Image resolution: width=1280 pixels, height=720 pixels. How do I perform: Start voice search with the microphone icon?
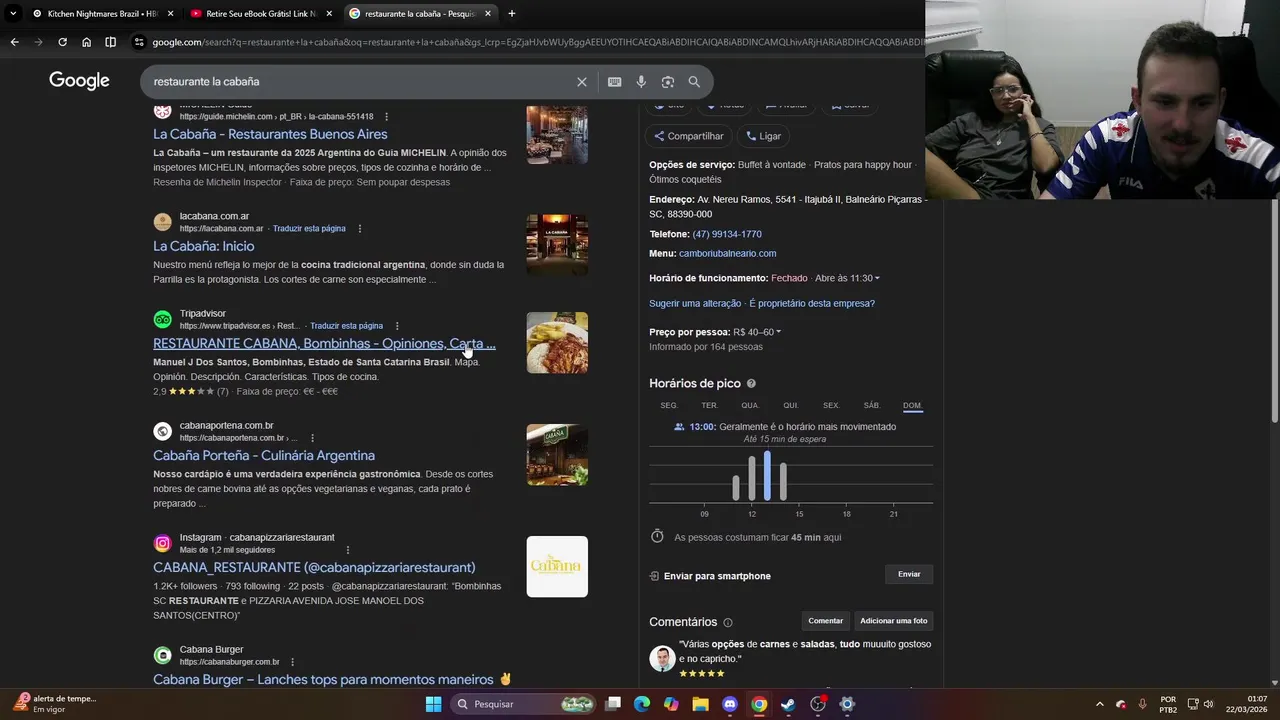pos(641,82)
